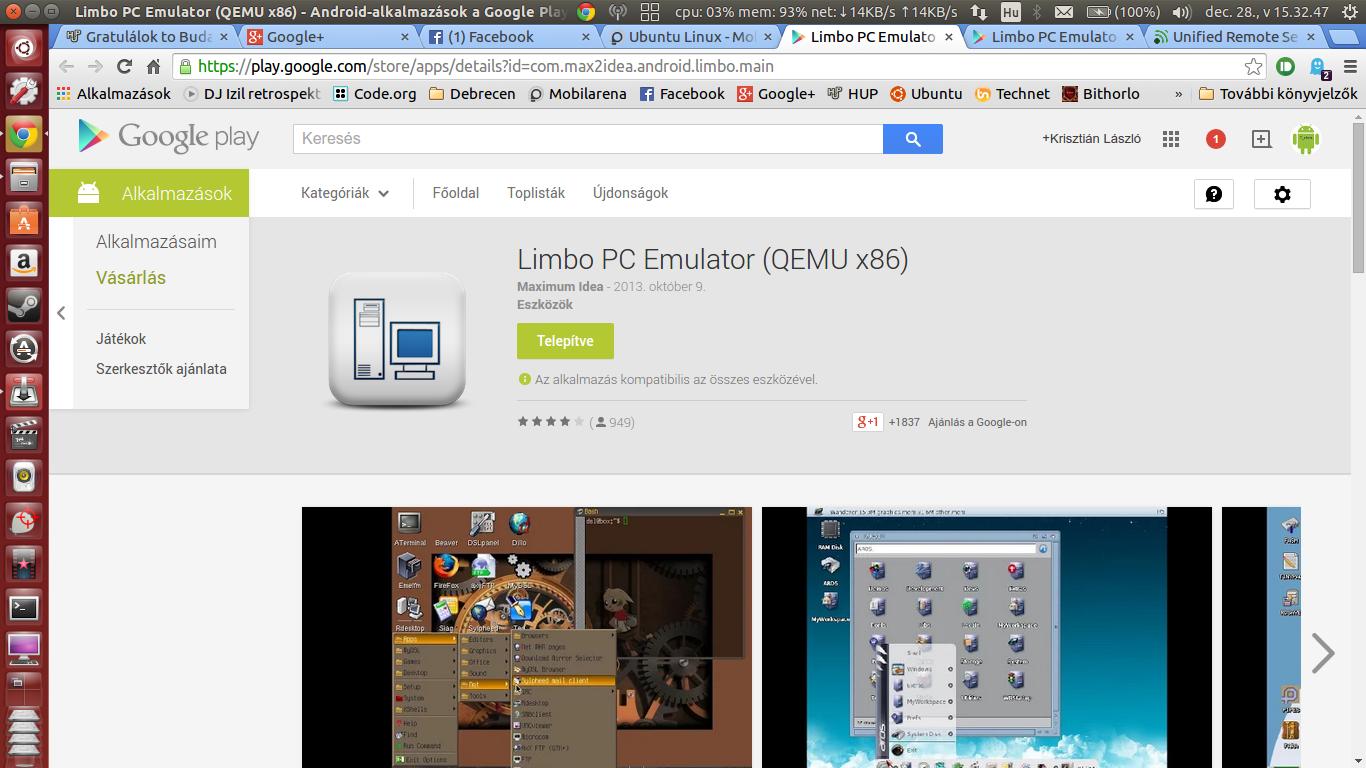Open the green Android account avatar
Screen dimensions: 1366x768
coord(1305,139)
